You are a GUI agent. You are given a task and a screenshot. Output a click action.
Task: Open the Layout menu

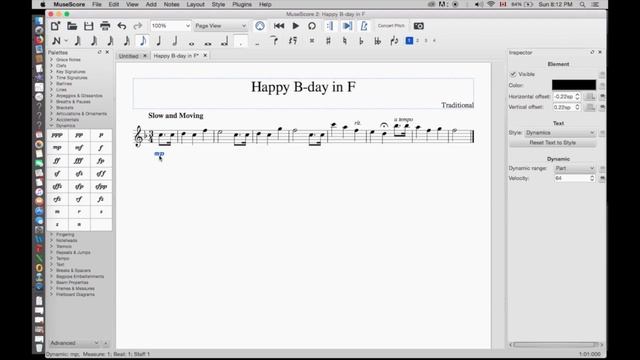[196, 4]
